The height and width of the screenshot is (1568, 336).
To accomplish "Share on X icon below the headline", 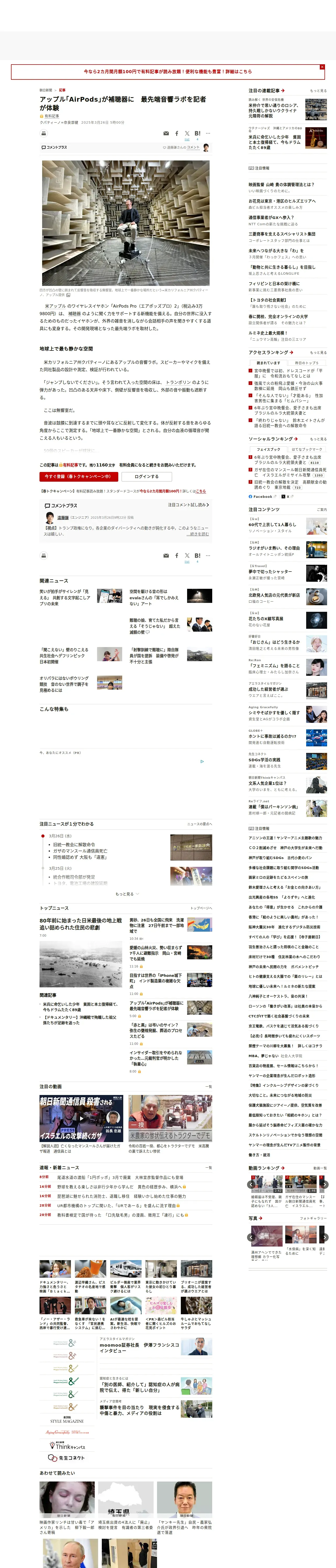I will [187, 133].
